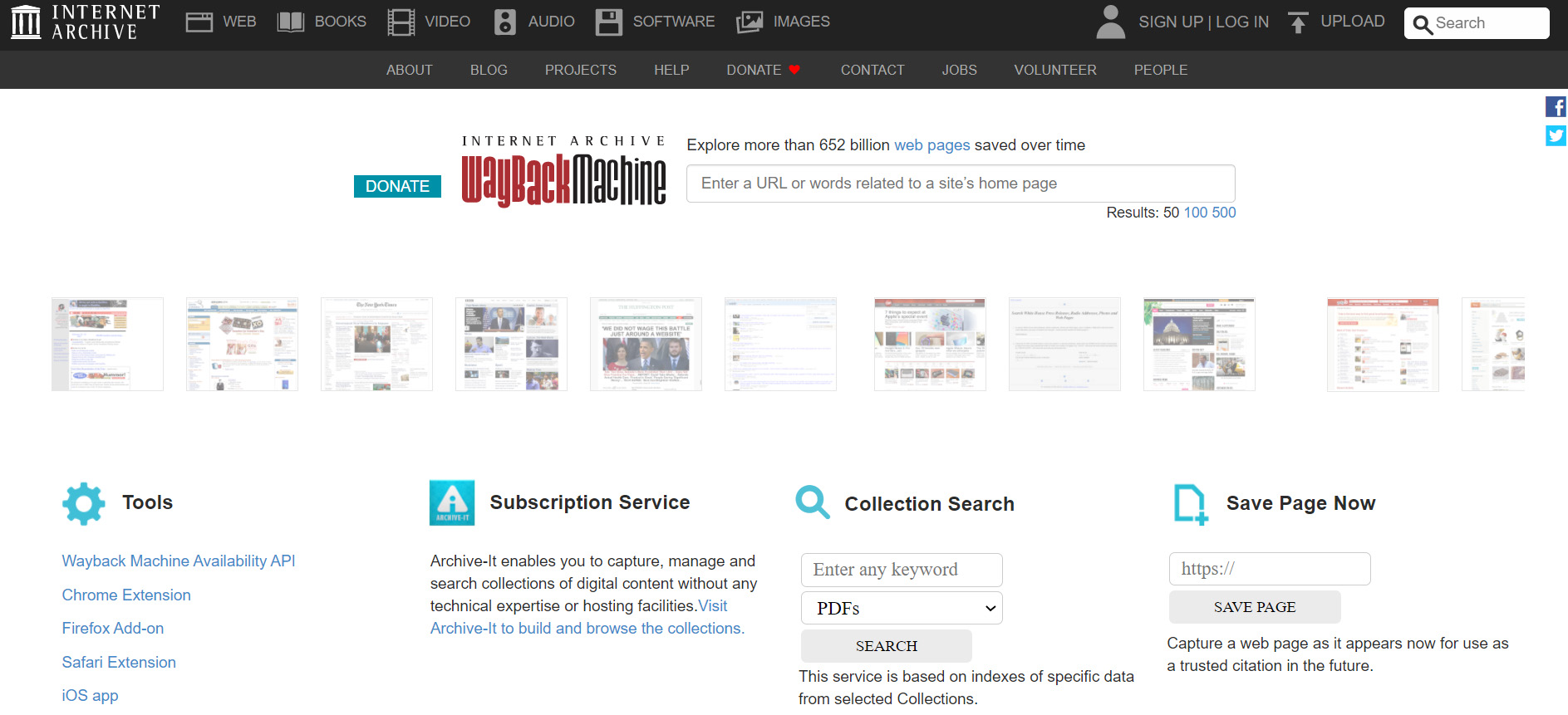Screen dimensions: 1568x715
Task: Share page via Twitter icon
Action: (x=1556, y=135)
